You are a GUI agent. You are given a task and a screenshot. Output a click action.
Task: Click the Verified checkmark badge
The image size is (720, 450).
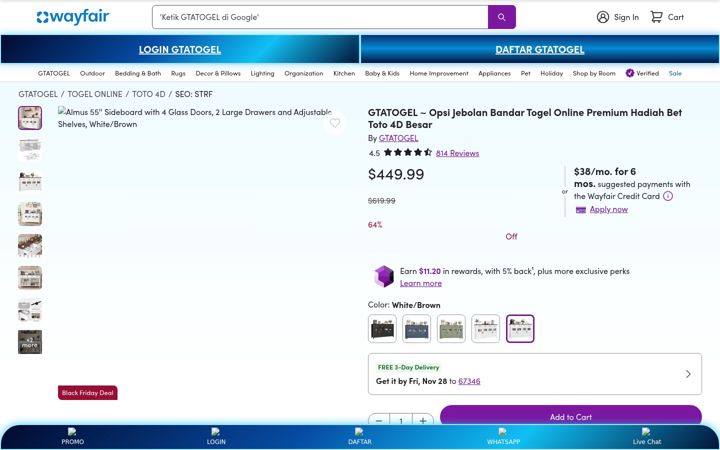[x=630, y=73]
